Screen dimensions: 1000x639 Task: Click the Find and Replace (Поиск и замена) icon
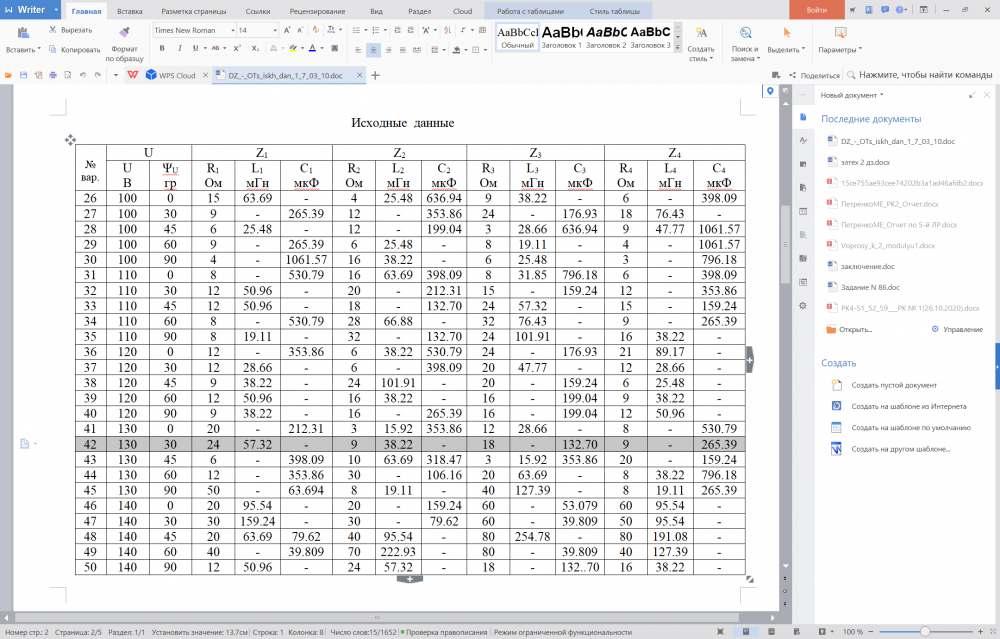point(744,34)
